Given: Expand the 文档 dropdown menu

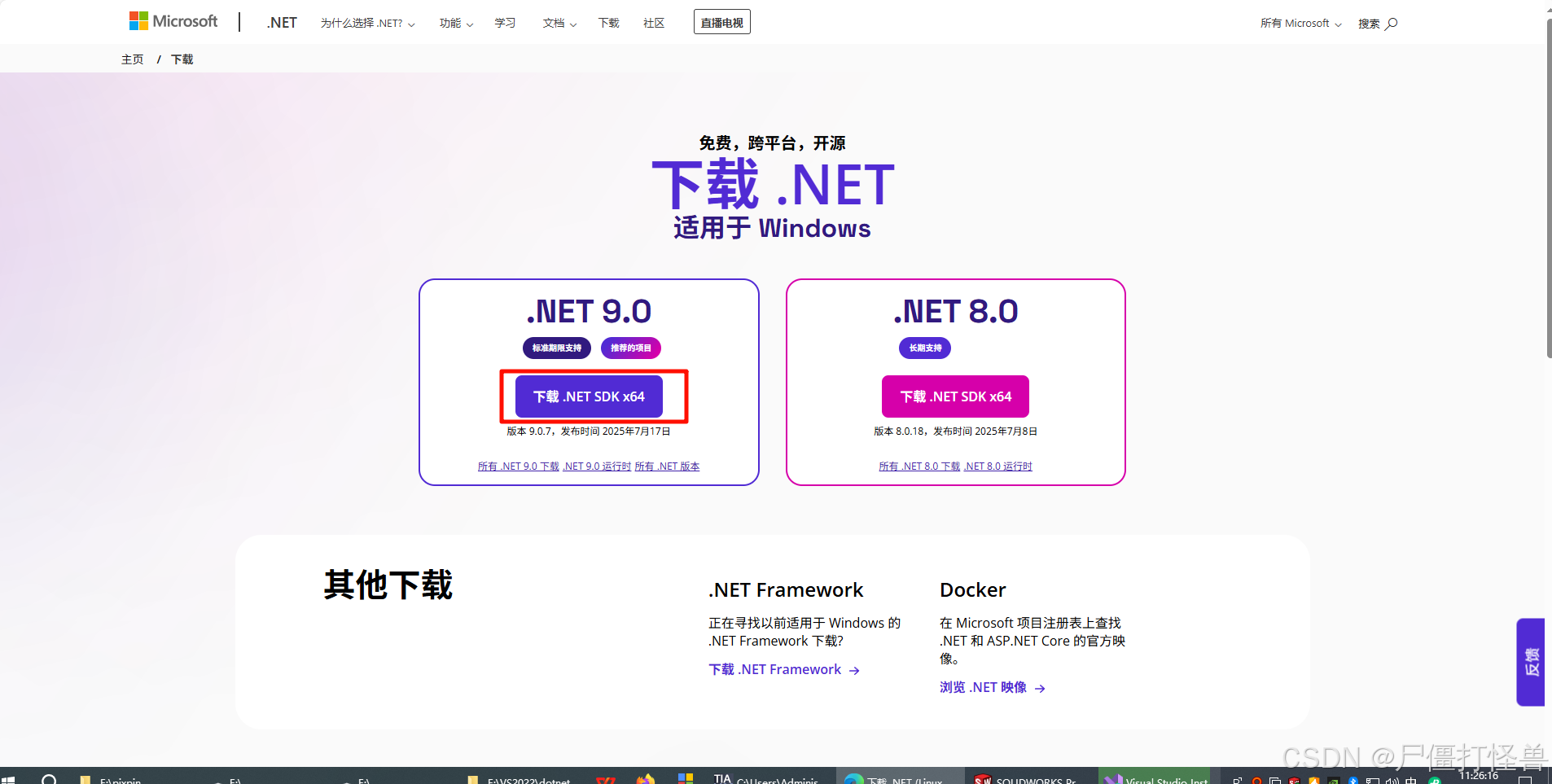Looking at the screenshot, I should [559, 23].
